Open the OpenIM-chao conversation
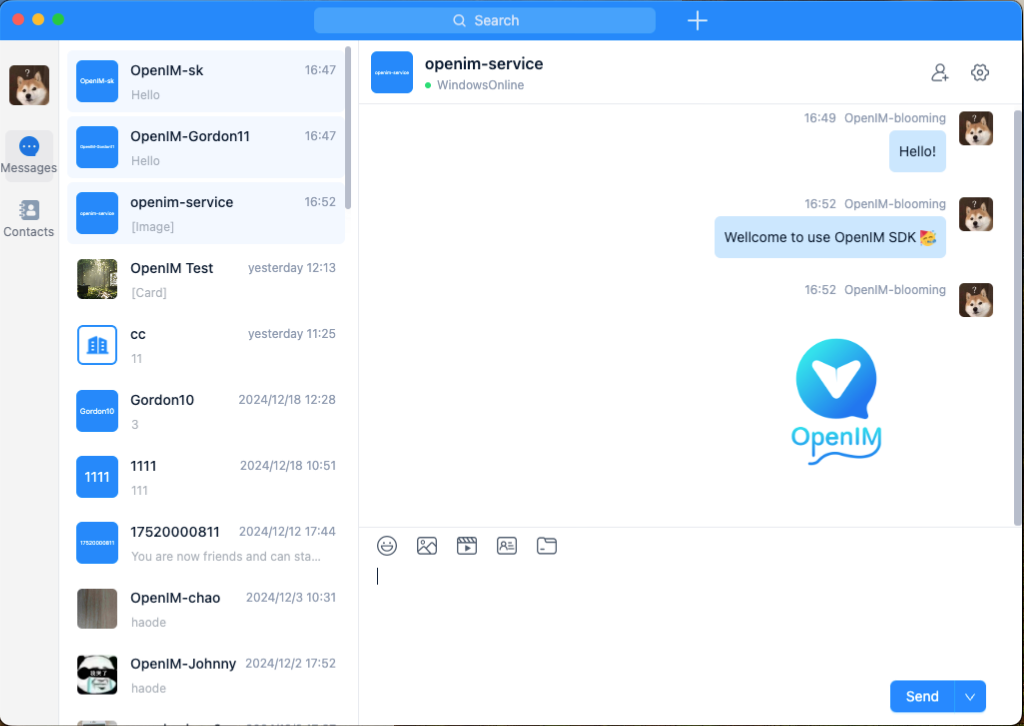The image size is (1024, 726). tap(206, 609)
